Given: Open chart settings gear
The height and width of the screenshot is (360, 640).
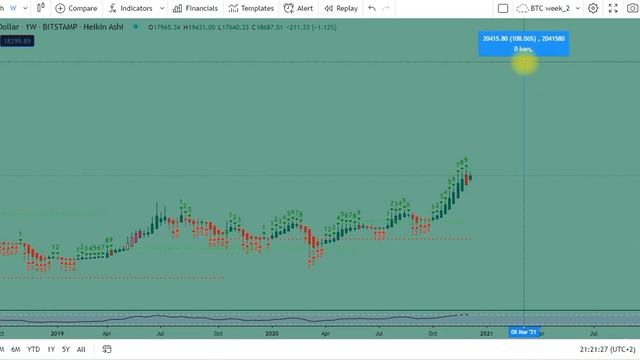Looking at the screenshot, I should (x=593, y=8).
